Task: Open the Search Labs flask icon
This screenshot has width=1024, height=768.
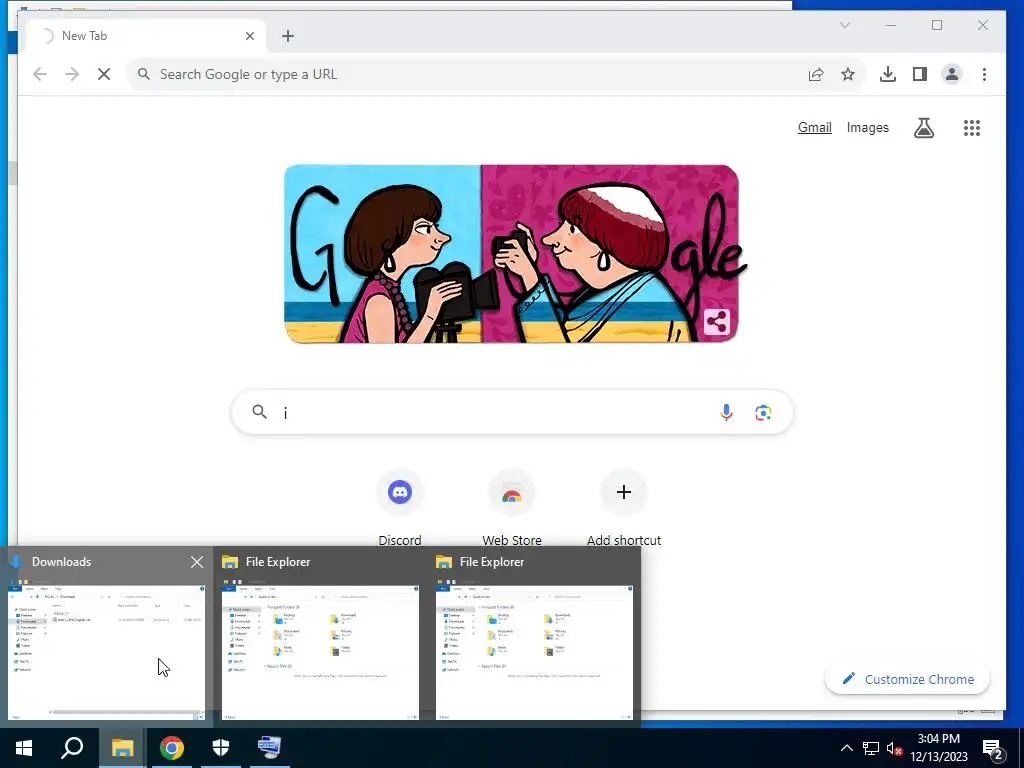Action: coord(923,128)
